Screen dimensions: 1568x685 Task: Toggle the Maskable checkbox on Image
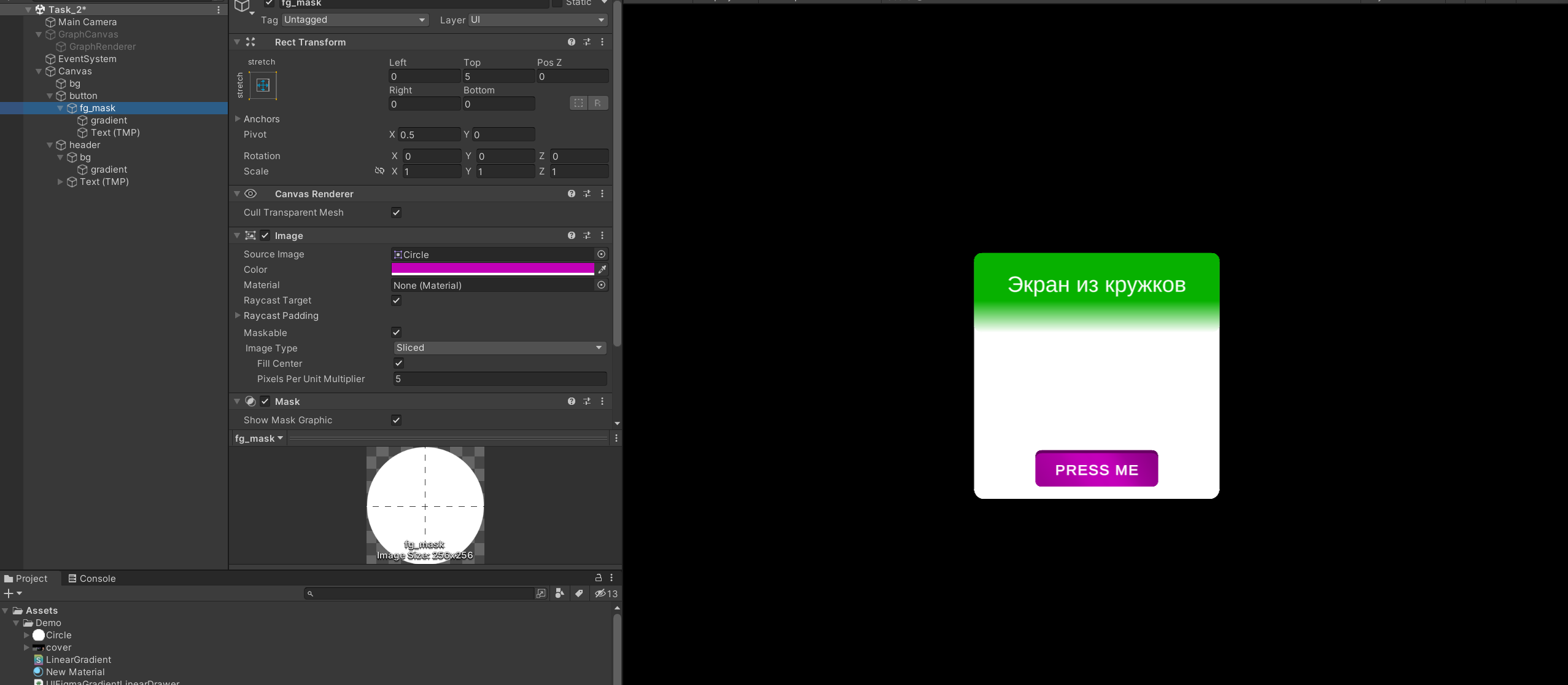tap(395, 331)
